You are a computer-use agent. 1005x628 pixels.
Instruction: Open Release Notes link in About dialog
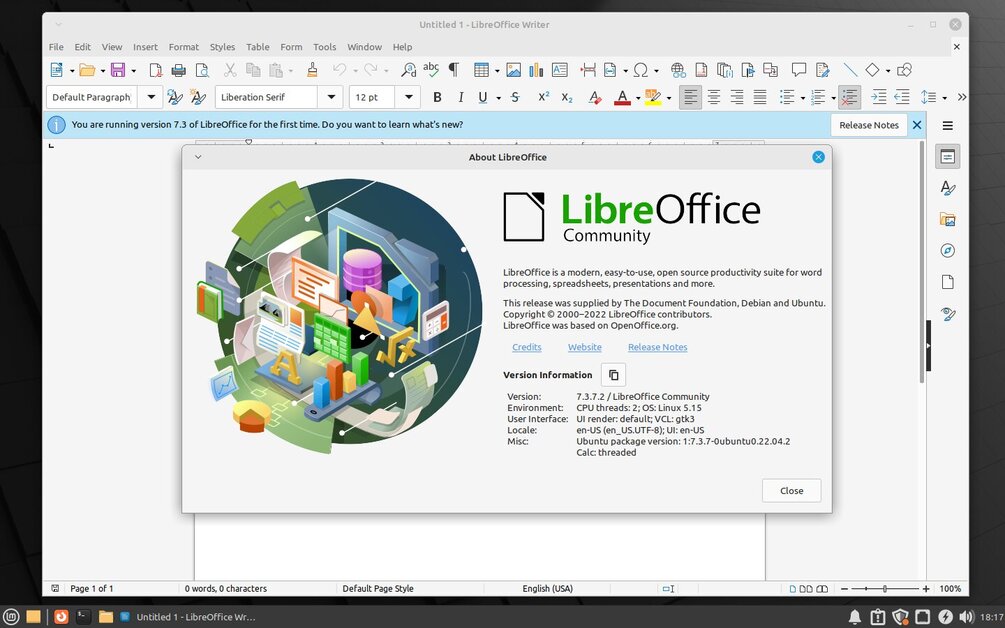tap(658, 347)
